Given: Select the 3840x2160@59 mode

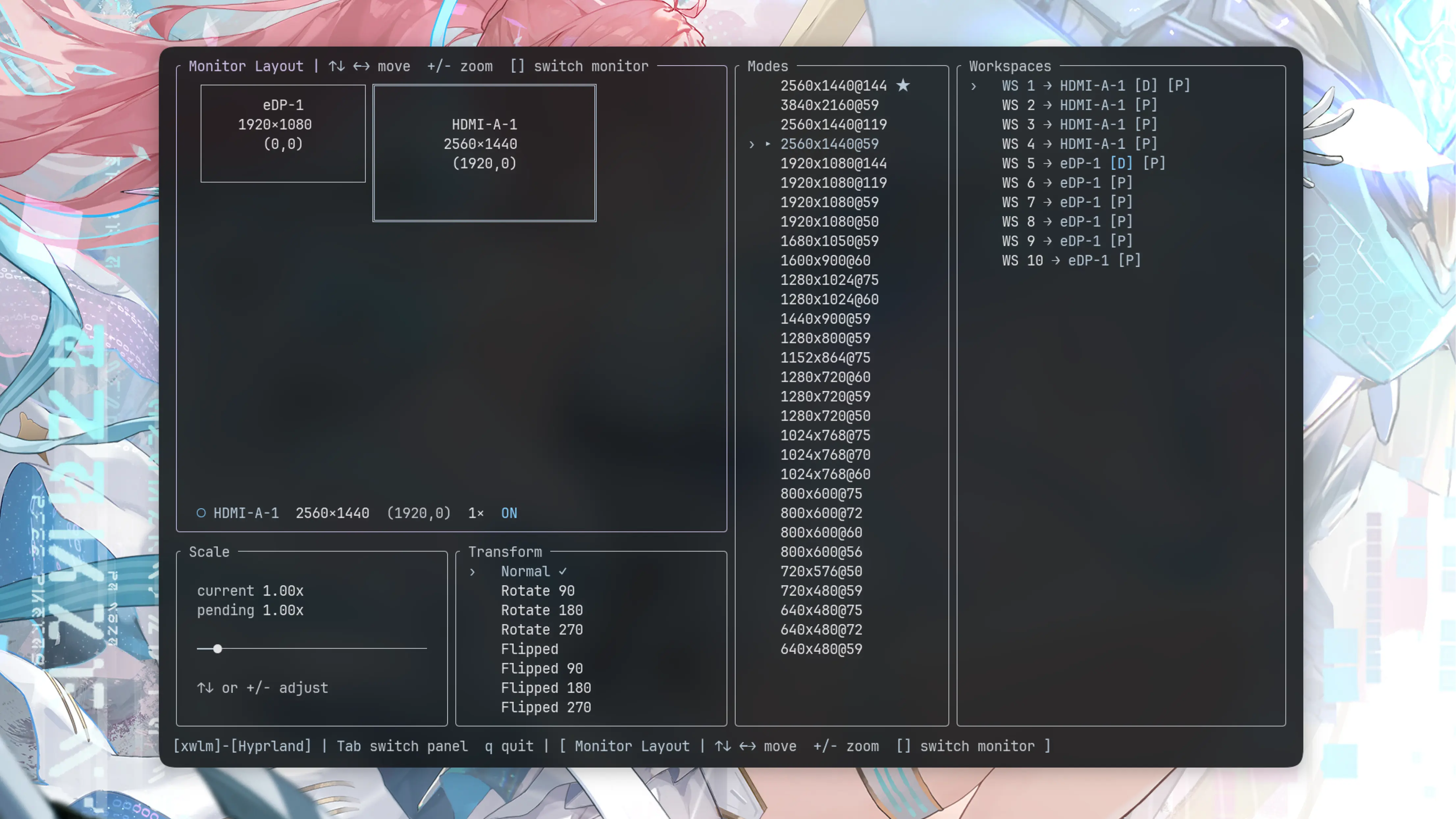Looking at the screenshot, I should click(x=830, y=105).
